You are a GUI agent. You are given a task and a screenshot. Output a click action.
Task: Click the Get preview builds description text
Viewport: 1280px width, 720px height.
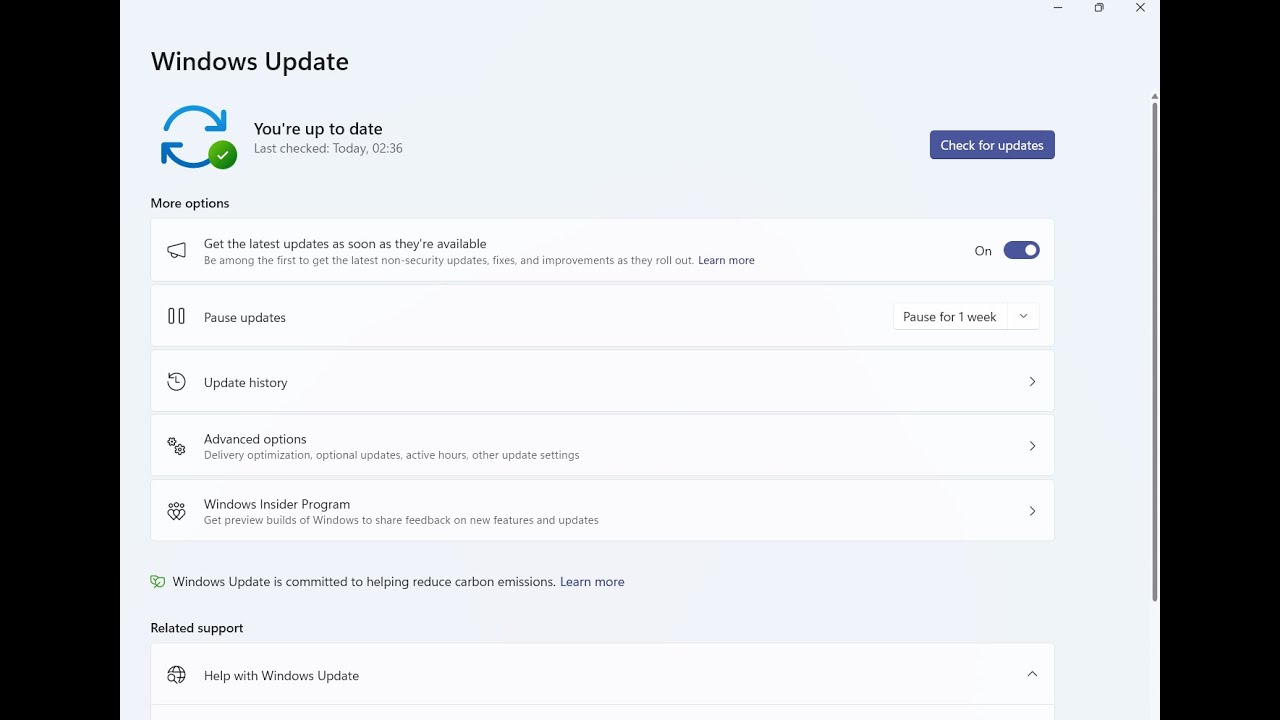(401, 520)
